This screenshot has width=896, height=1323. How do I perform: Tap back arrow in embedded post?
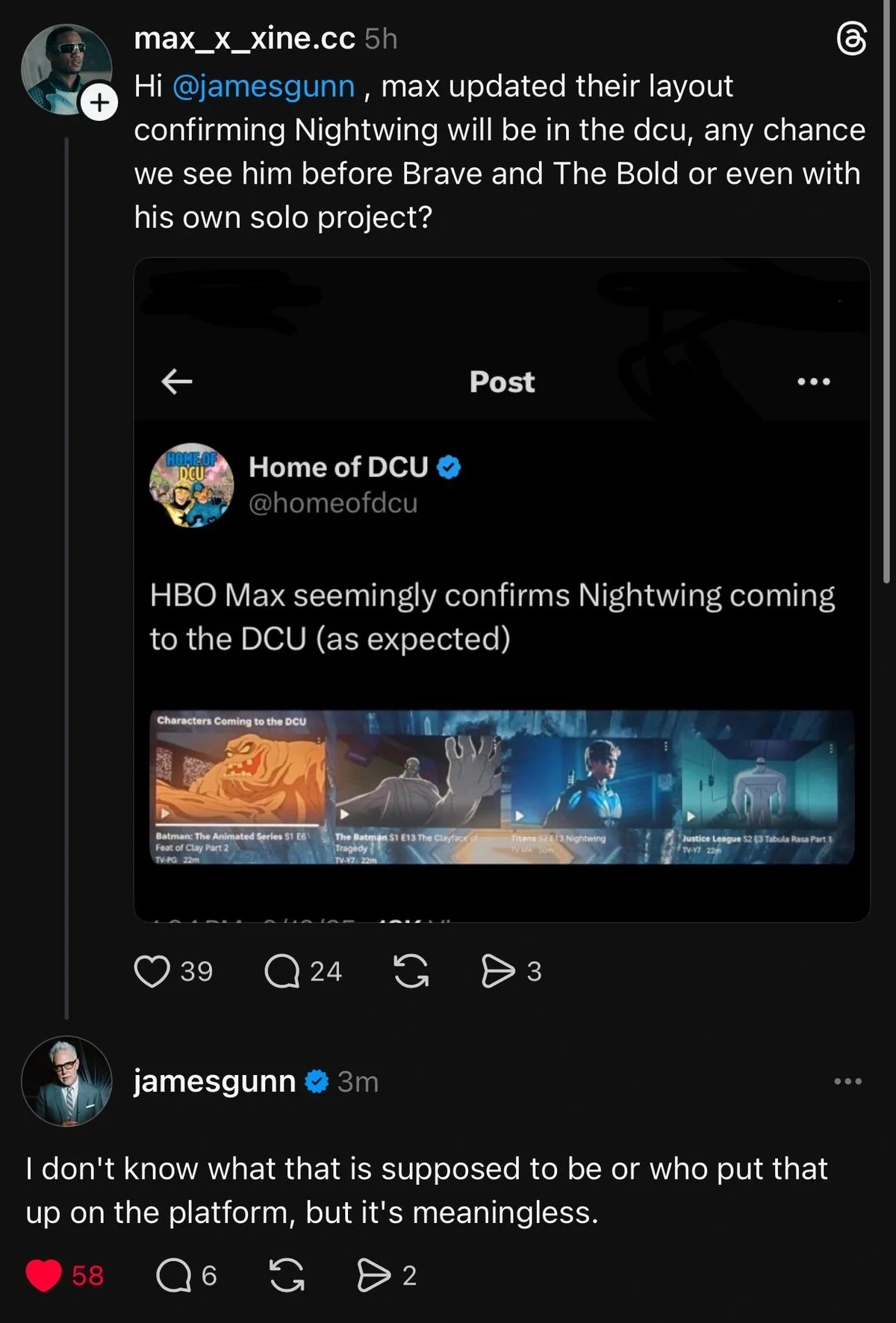(x=177, y=382)
